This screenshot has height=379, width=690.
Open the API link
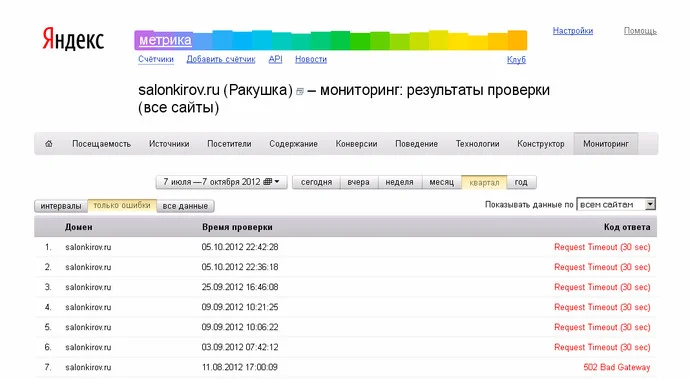click(x=275, y=59)
